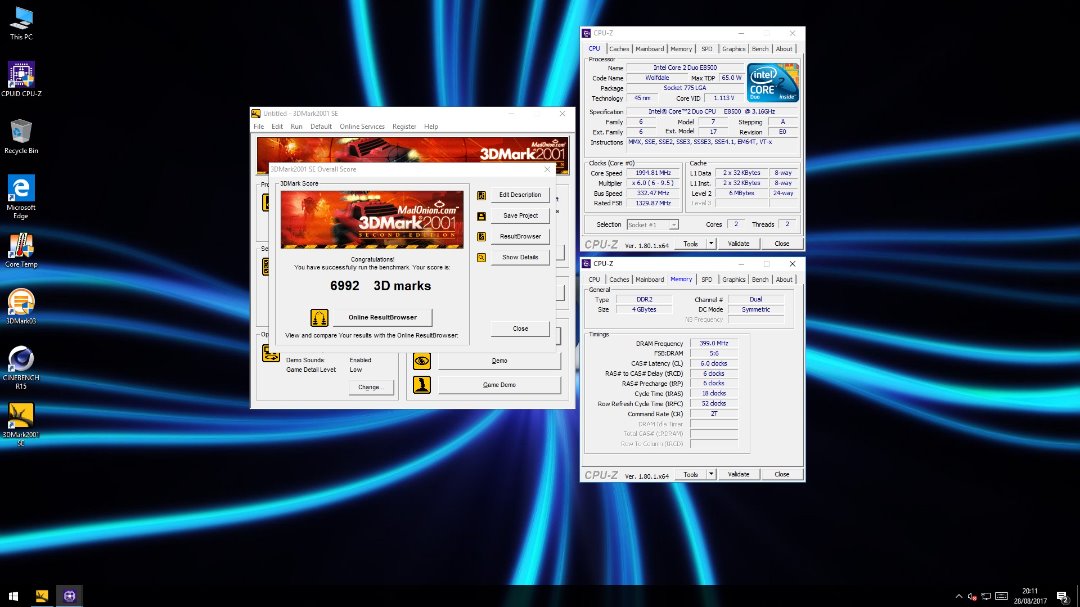Screen dimensions: 1080x607
Task: Click the "DDR2" memory type value
Action: pyautogui.click(x=644, y=300)
